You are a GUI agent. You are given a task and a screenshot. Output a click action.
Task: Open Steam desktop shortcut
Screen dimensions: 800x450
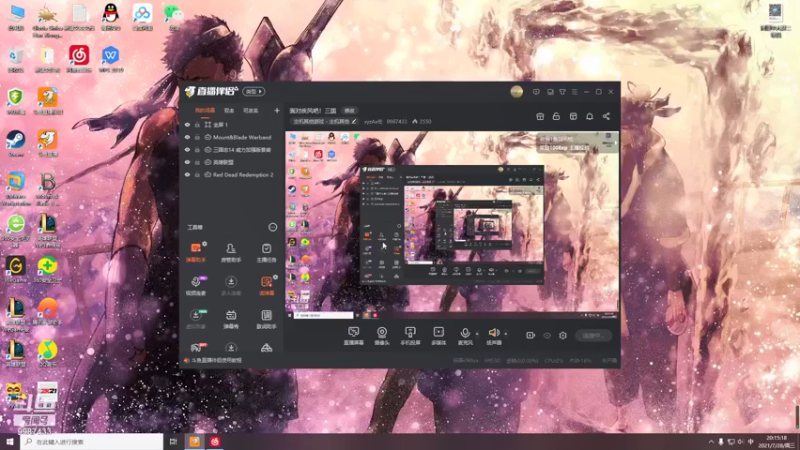pyautogui.click(x=16, y=142)
